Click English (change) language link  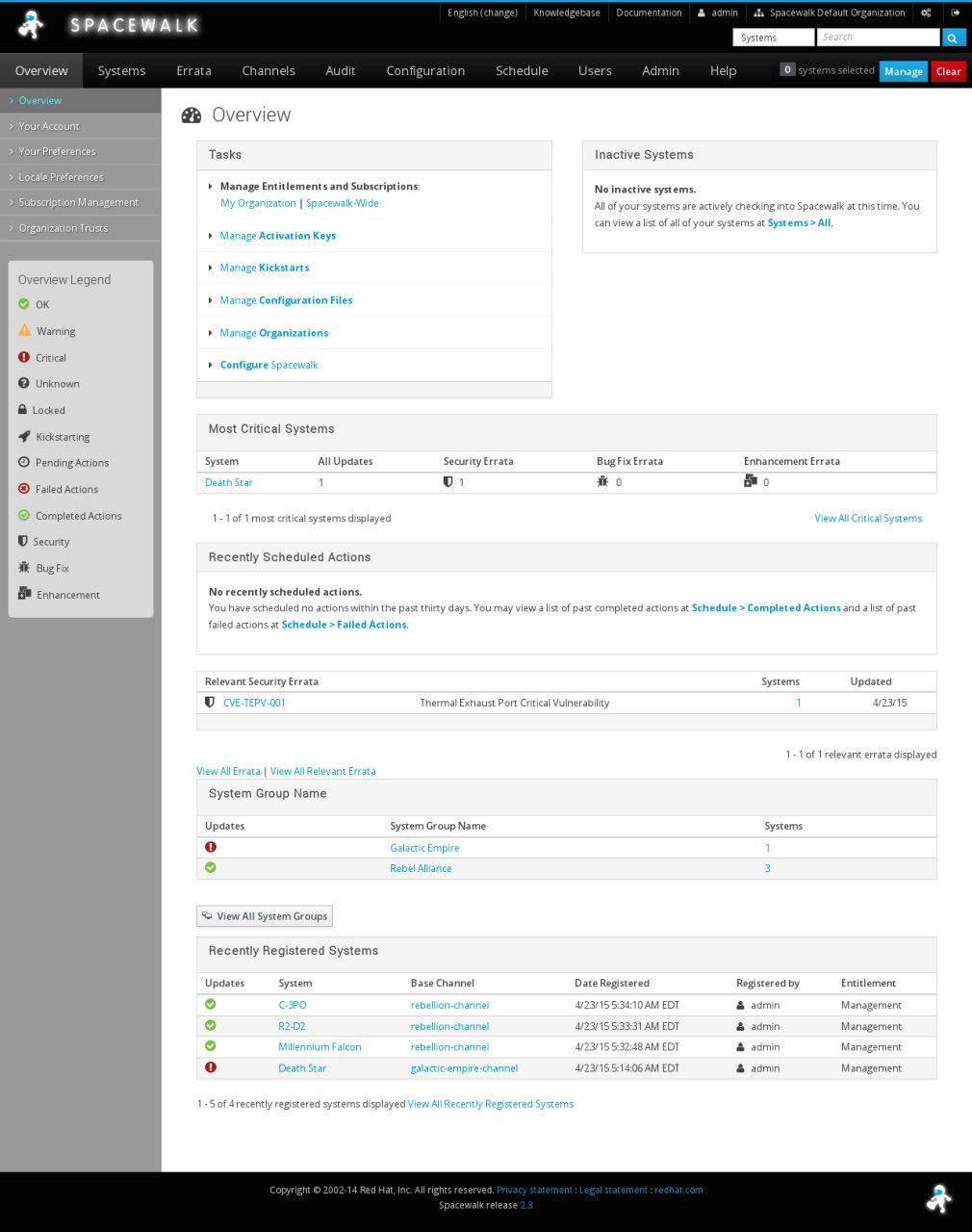pos(482,13)
